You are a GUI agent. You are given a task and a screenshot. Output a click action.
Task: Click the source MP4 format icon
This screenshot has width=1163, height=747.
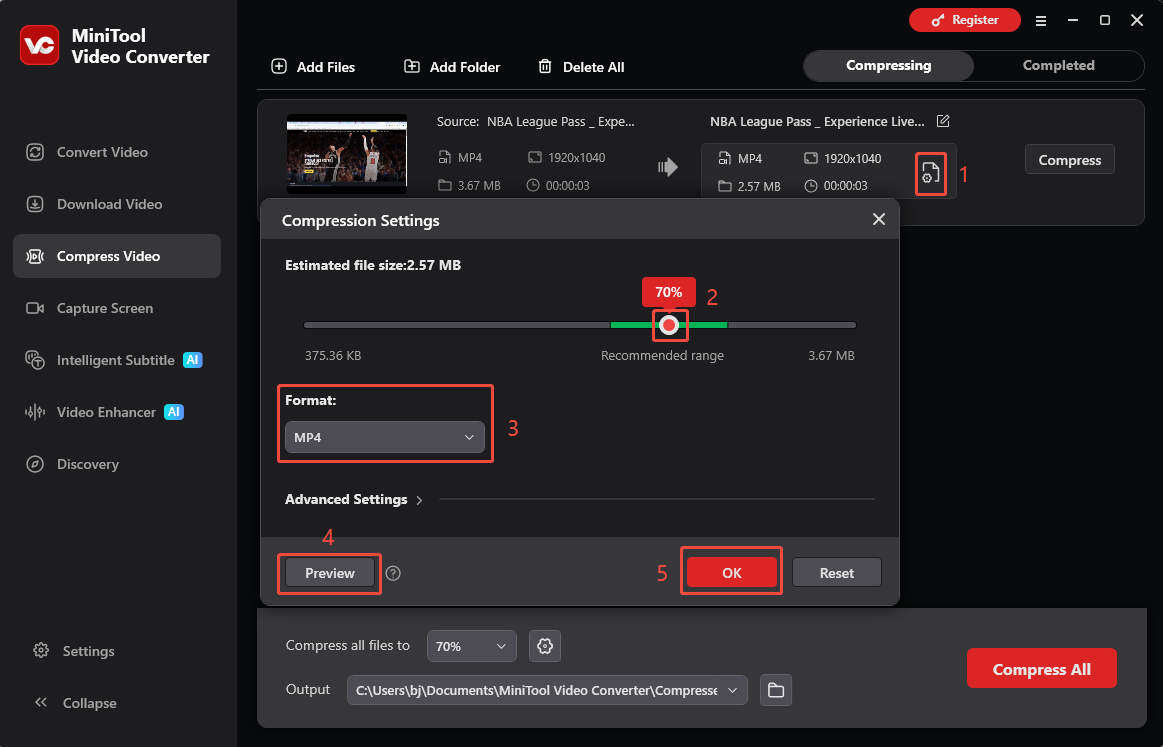click(x=444, y=157)
